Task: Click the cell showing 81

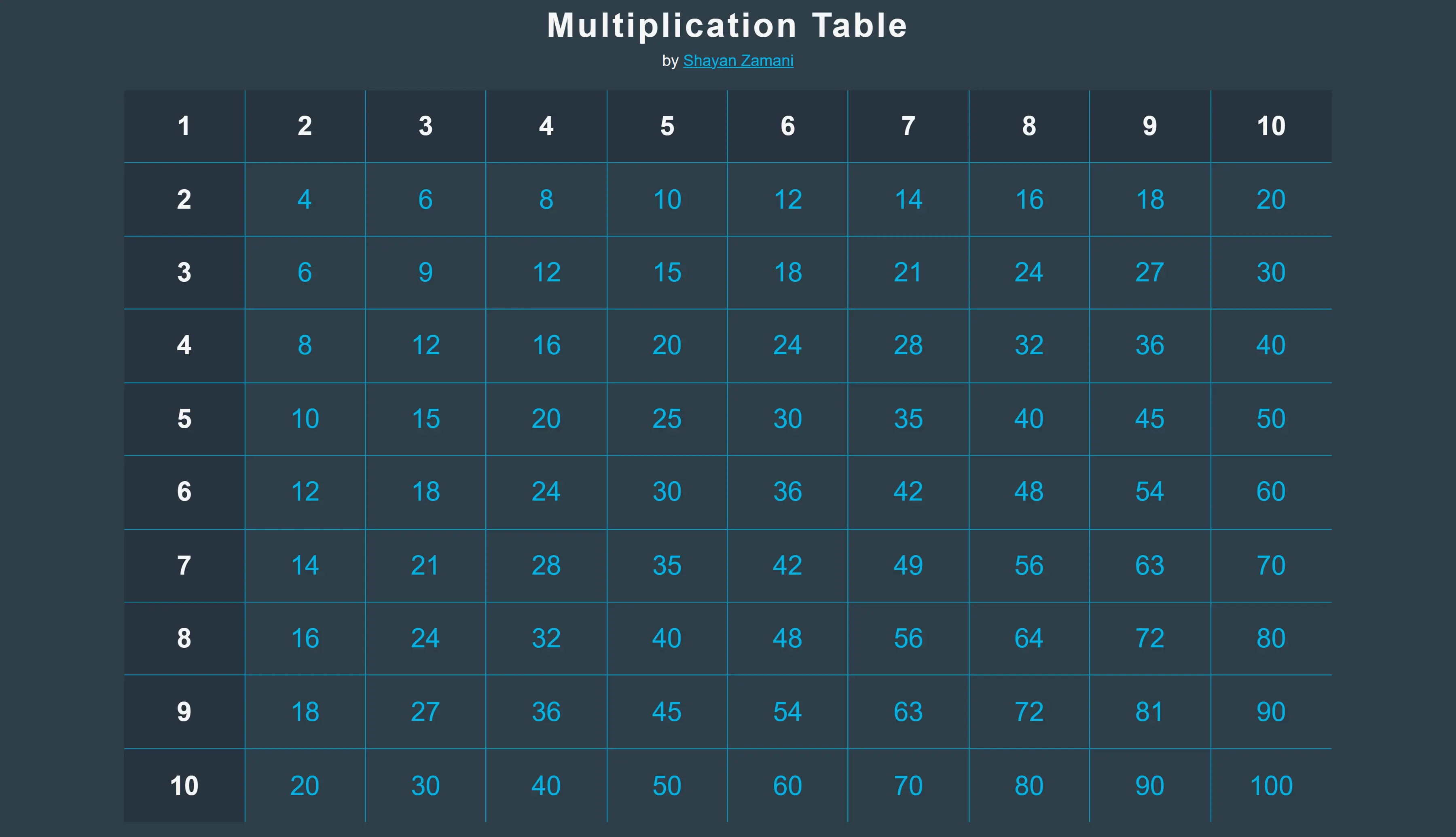Action: 1149,712
